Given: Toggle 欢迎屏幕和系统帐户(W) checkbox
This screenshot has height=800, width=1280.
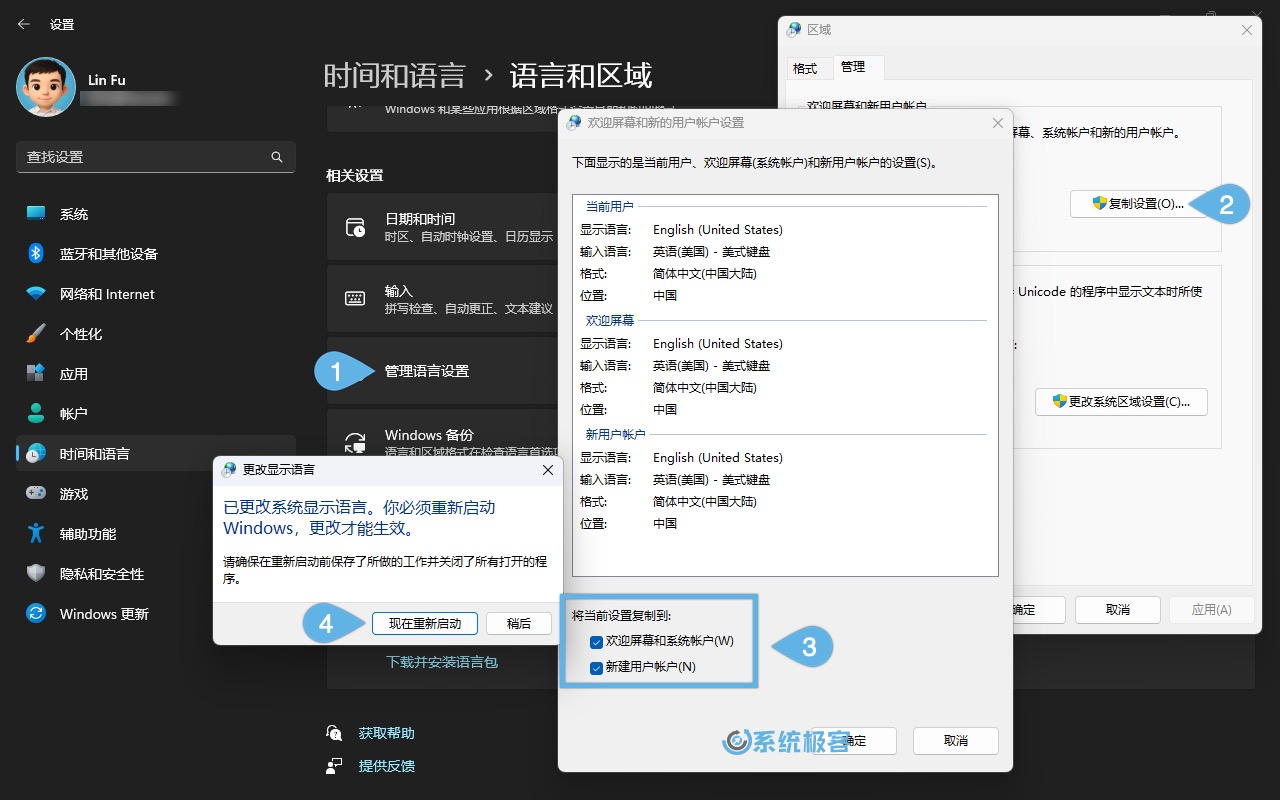Looking at the screenshot, I should pos(597,641).
